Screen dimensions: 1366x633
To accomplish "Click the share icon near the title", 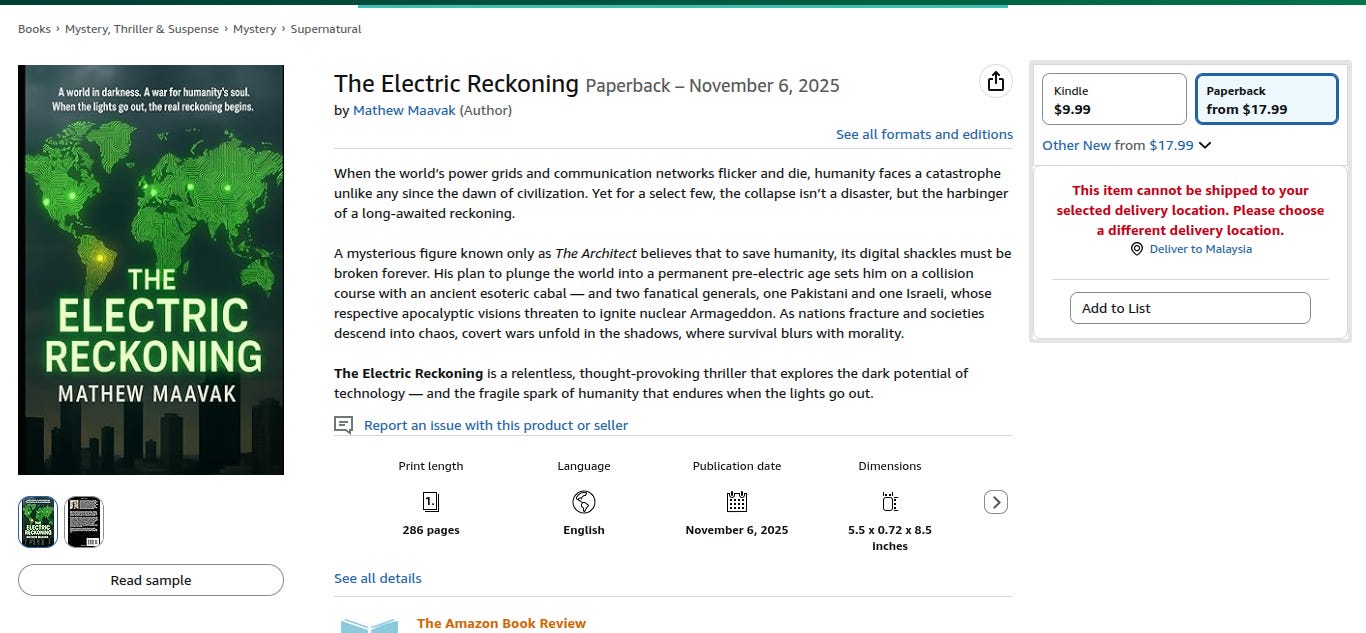I will 995,82.
